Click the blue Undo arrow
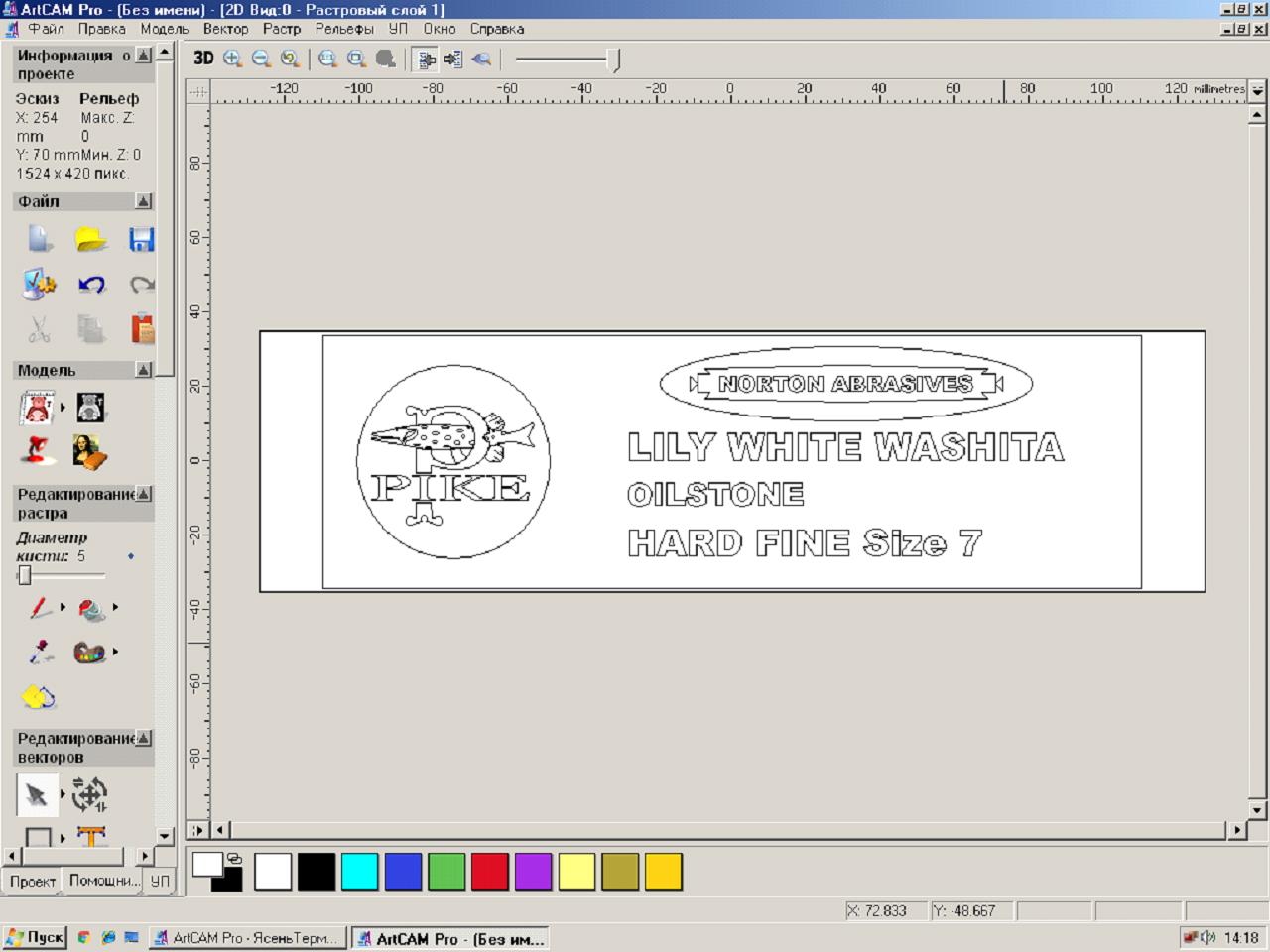 pyautogui.click(x=91, y=285)
